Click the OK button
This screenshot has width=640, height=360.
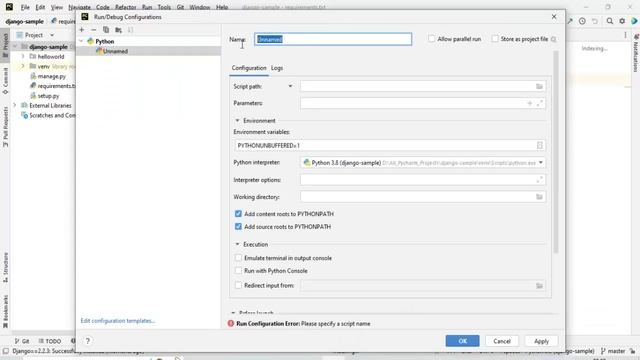click(462, 341)
